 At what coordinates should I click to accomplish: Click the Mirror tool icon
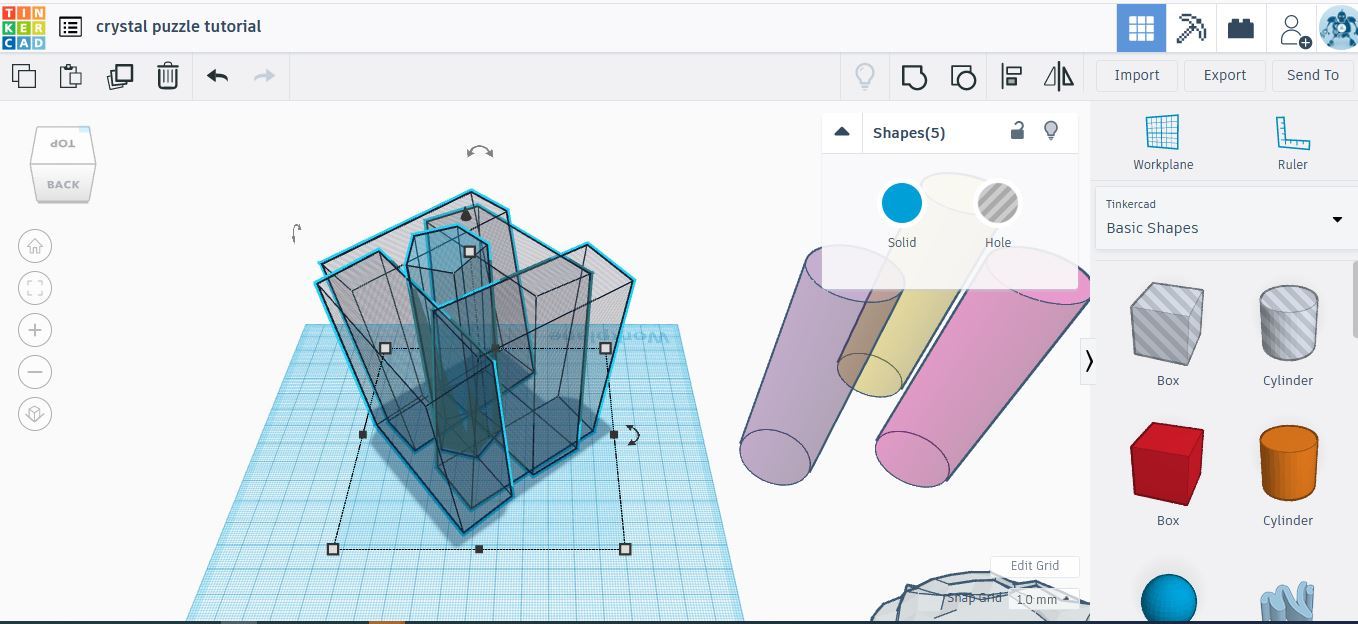pyautogui.click(x=1058, y=76)
